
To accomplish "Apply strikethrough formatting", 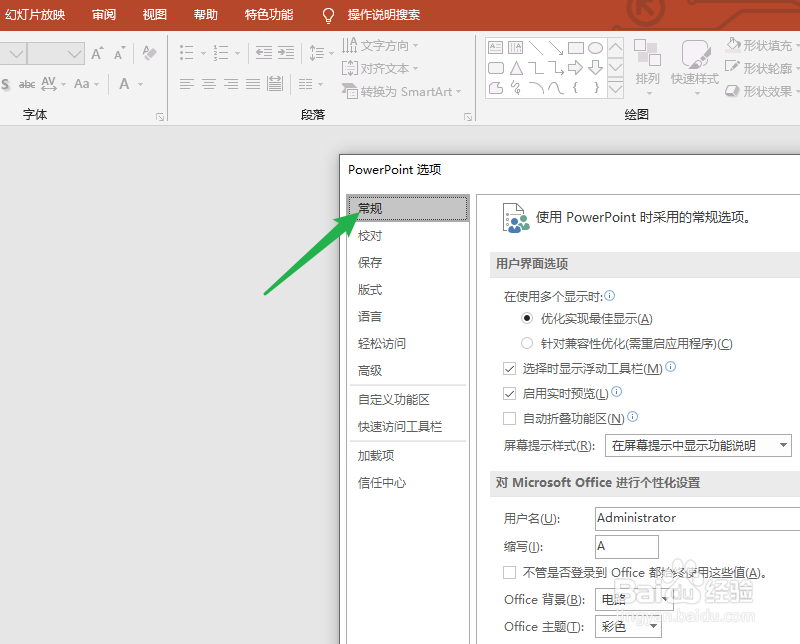I will pyautogui.click(x=27, y=84).
